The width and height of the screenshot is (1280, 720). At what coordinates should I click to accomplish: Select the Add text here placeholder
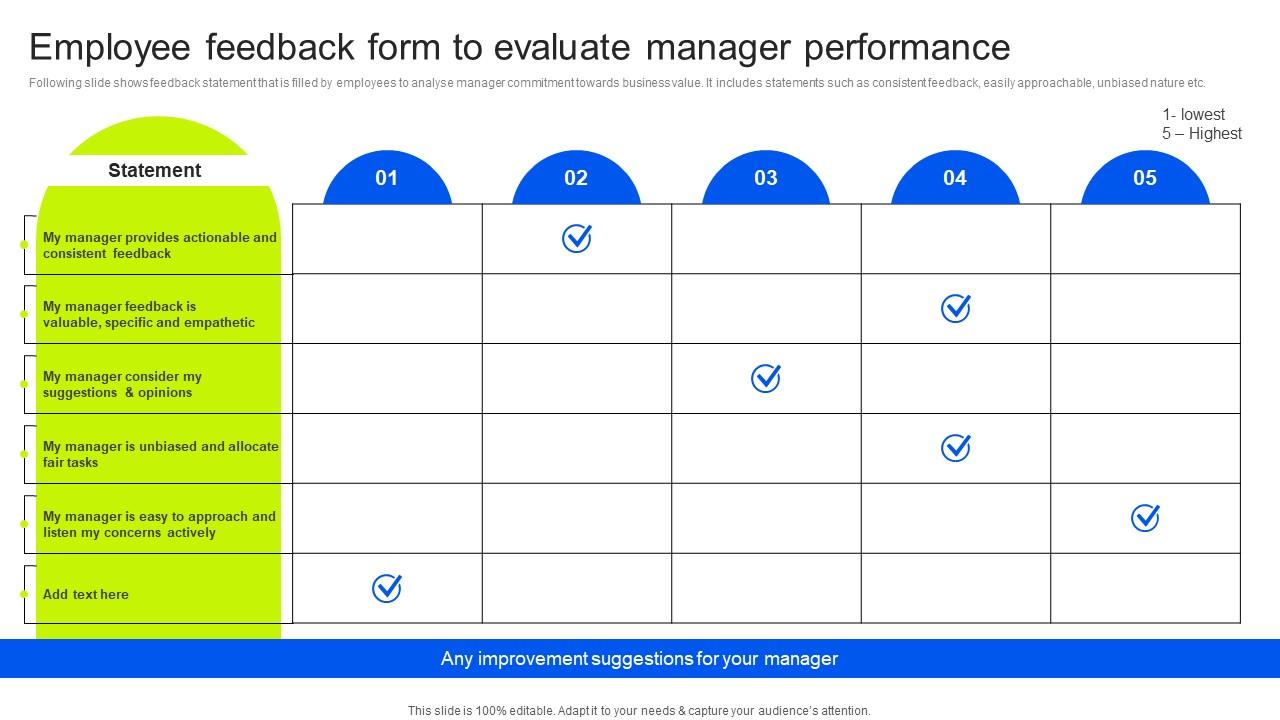click(86, 594)
